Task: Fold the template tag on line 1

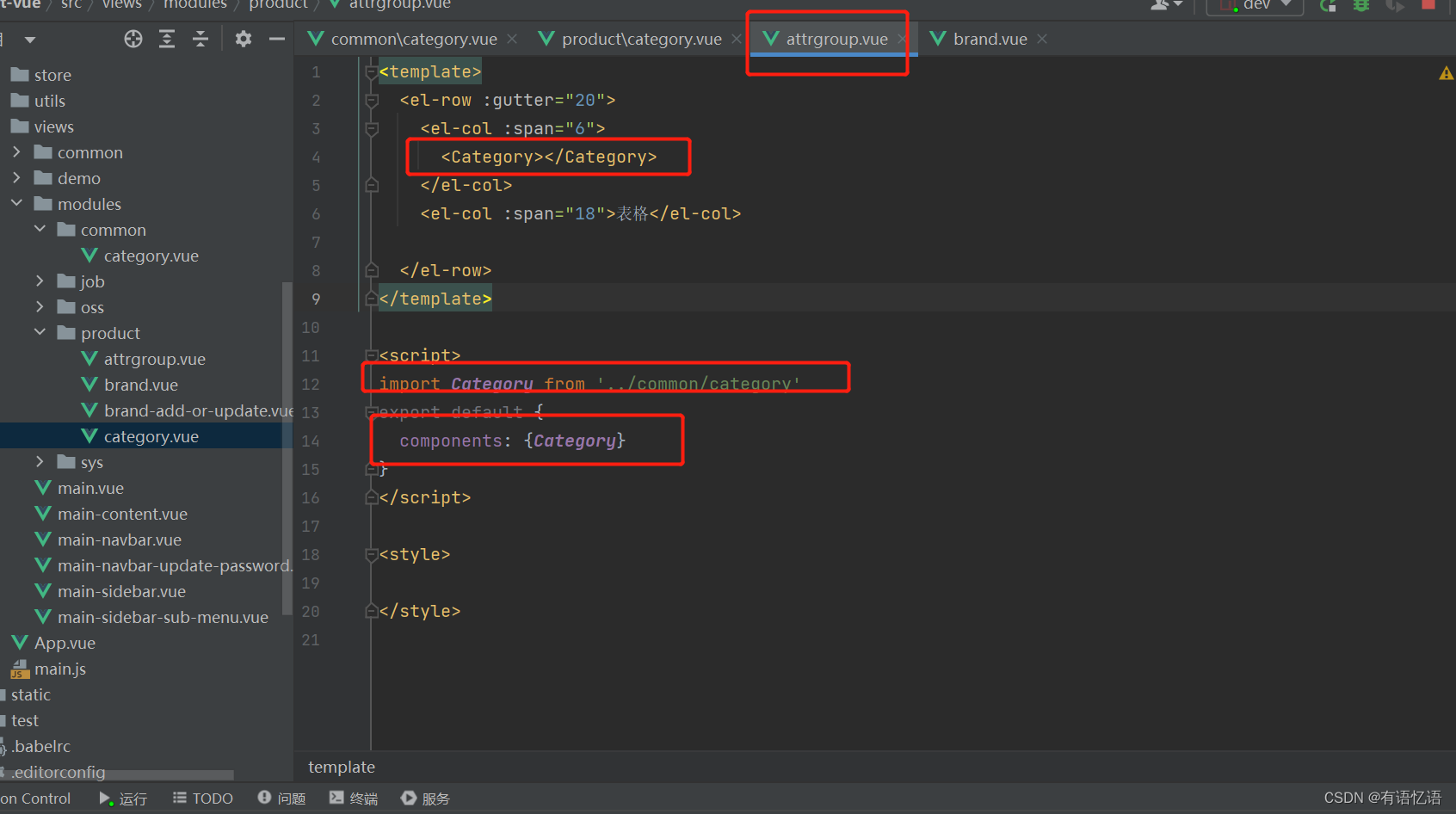Action: (372, 72)
